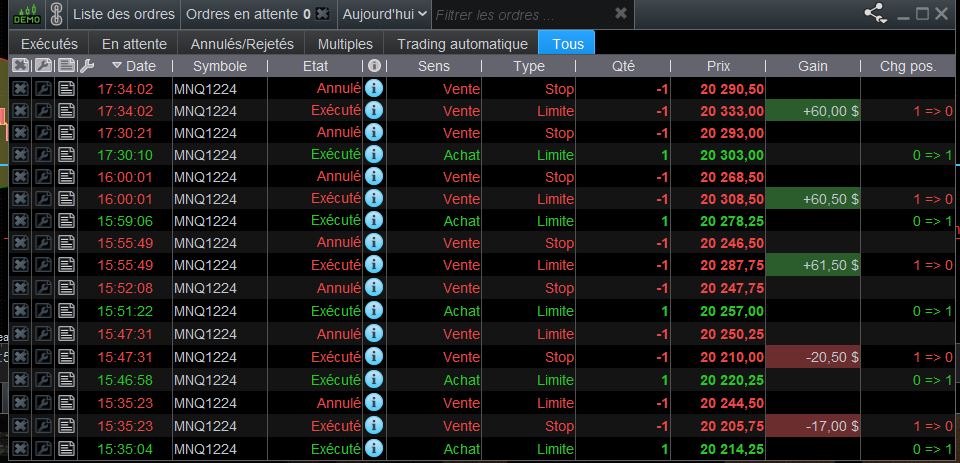The width and height of the screenshot is (960, 463).
Task: Open details sheet icon for 20 293,00 order
Action: [66, 133]
